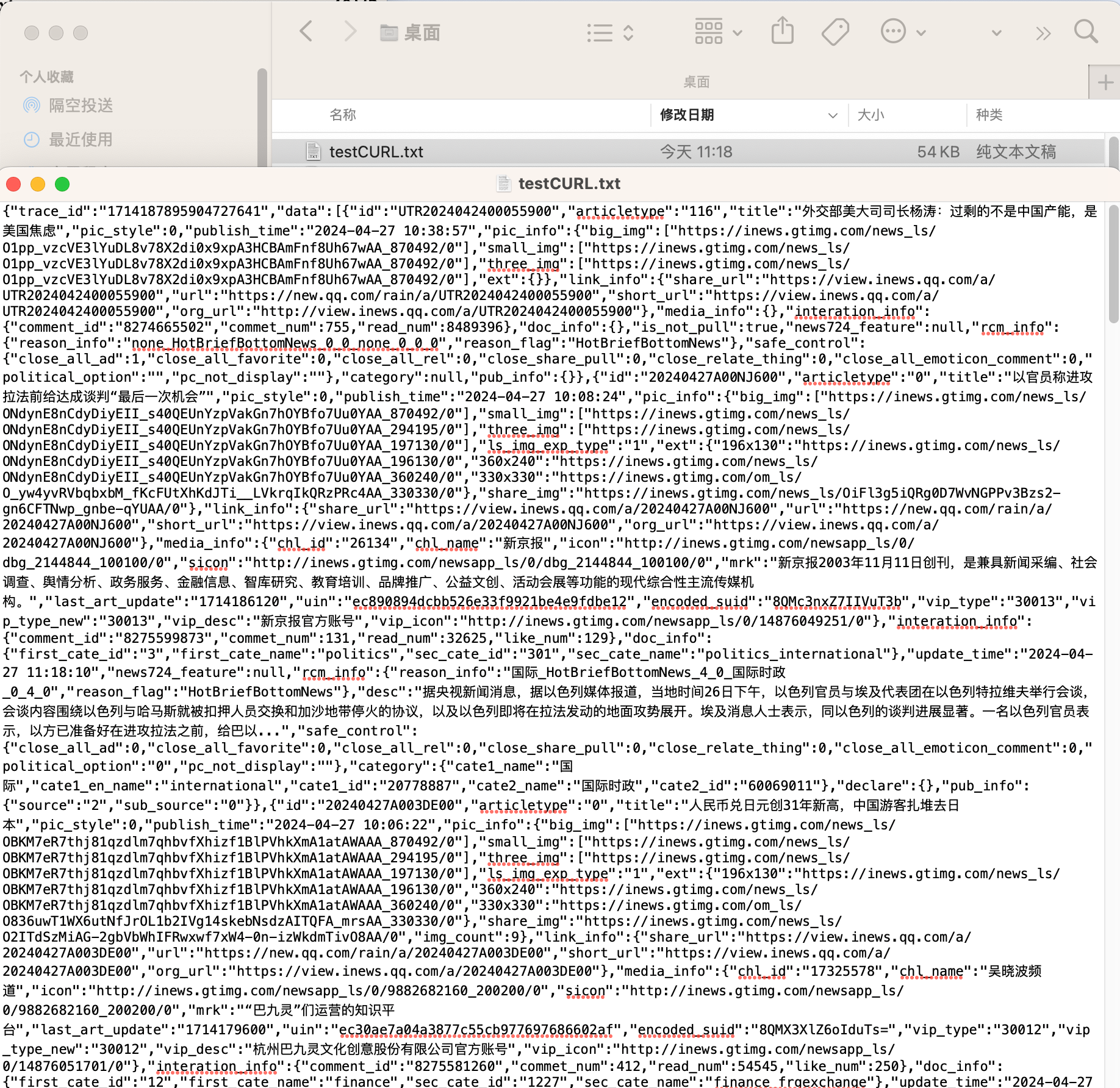Screen dimensions: 1120x1088
Task: Expand the small chevron dropdown before overflow
Action: click(x=996, y=33)
